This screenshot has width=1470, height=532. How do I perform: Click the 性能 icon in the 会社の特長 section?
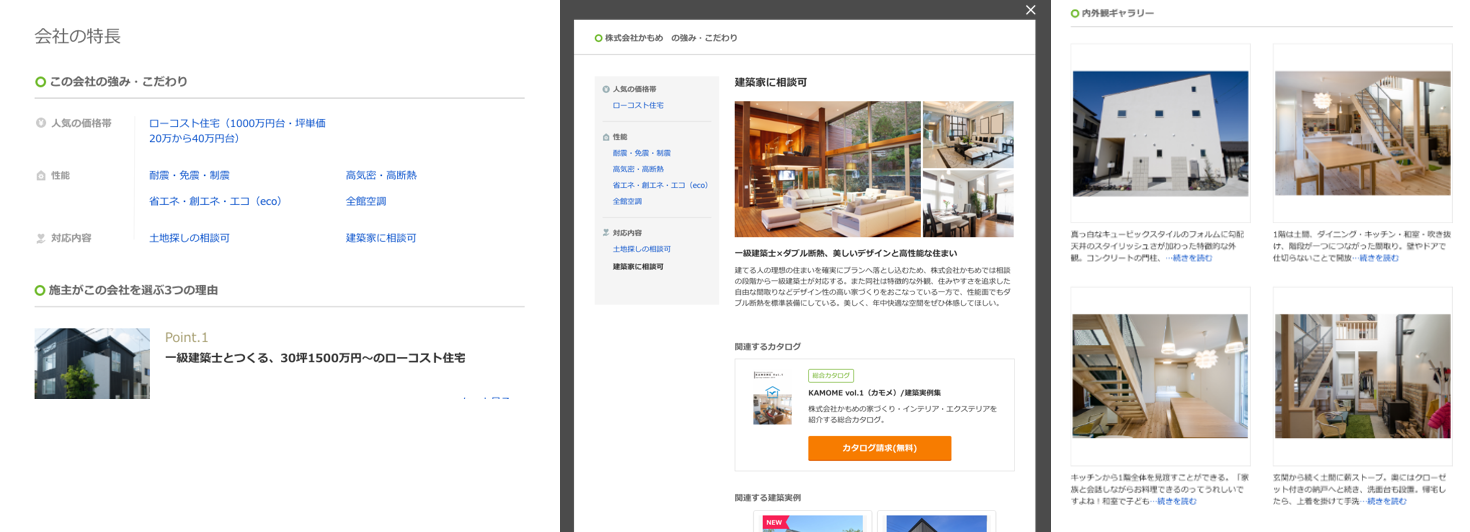(41, 176)
